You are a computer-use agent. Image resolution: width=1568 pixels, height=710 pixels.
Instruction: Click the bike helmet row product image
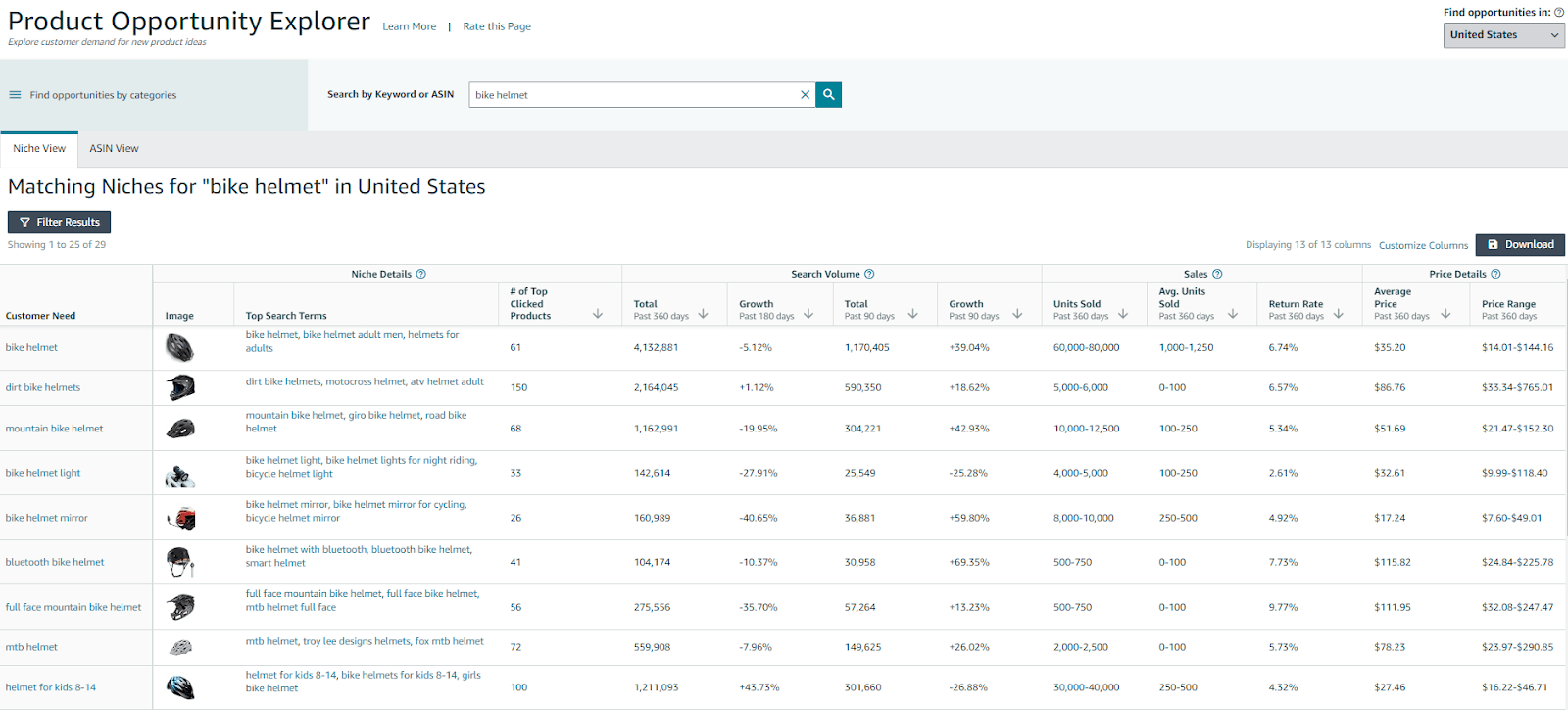coord(179,348)
